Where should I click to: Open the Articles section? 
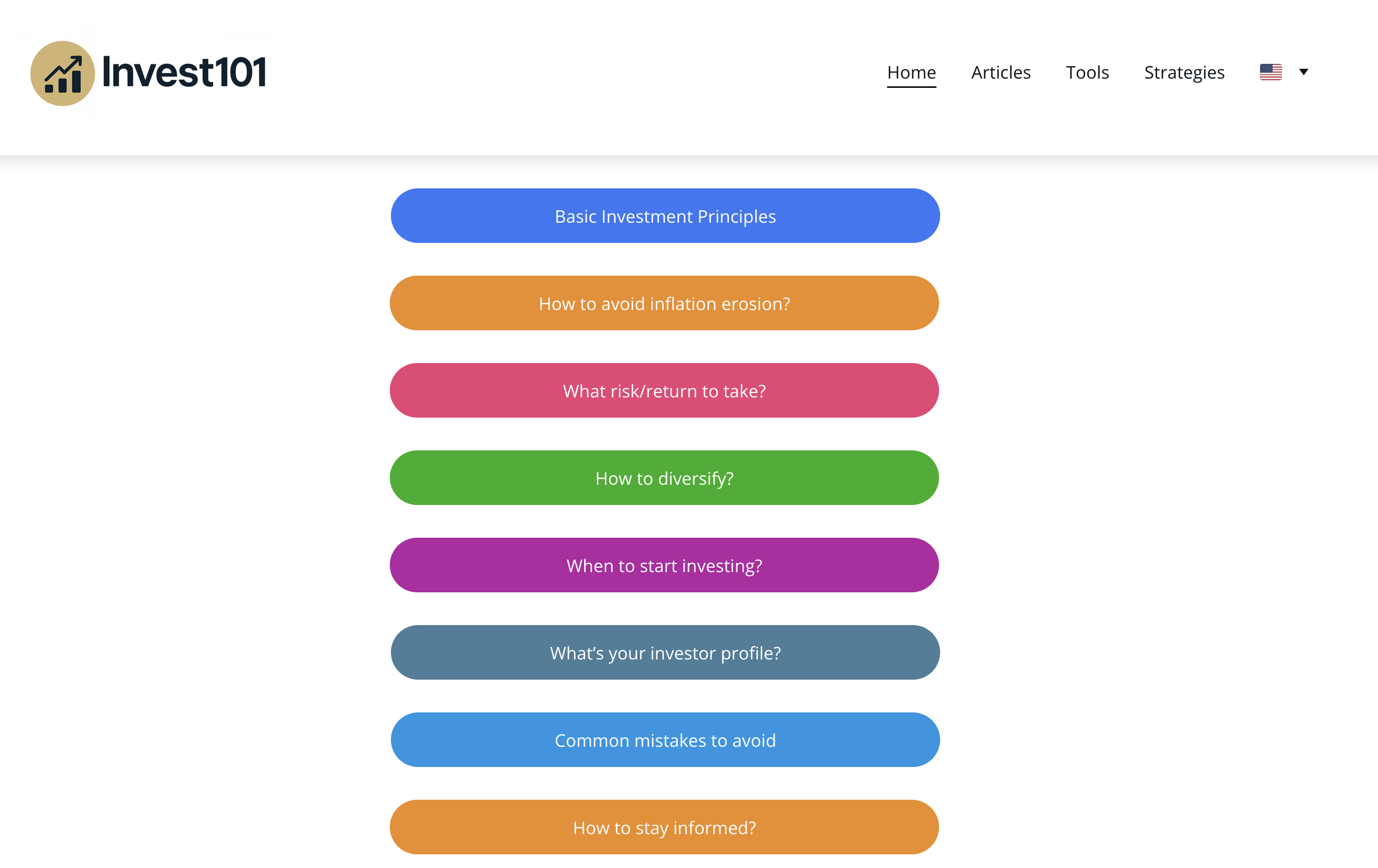coord(1000,72)
